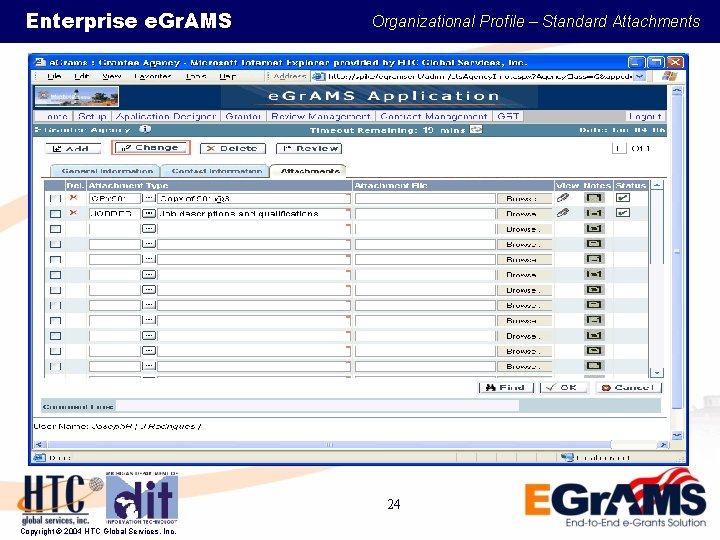Open the lookup button on the third attachment row
The width and height of the screenshot is (720, 540).
coord(149,228)
